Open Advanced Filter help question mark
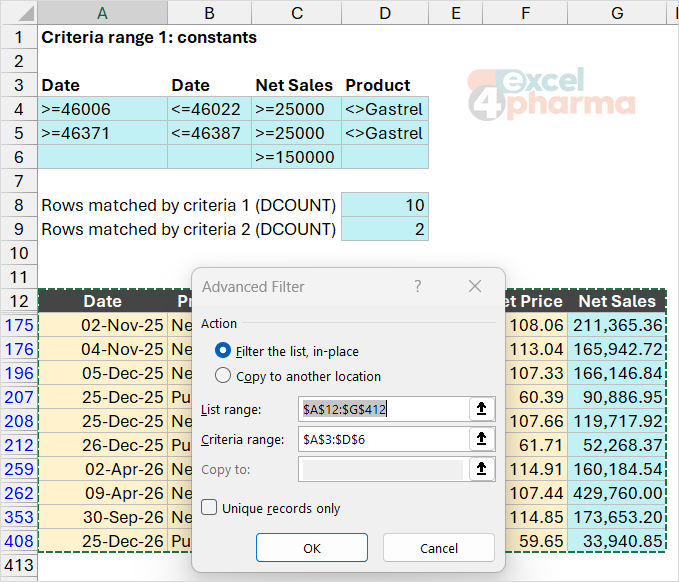The height and width of the screenshot is (582, 679). tap(417, 286)
